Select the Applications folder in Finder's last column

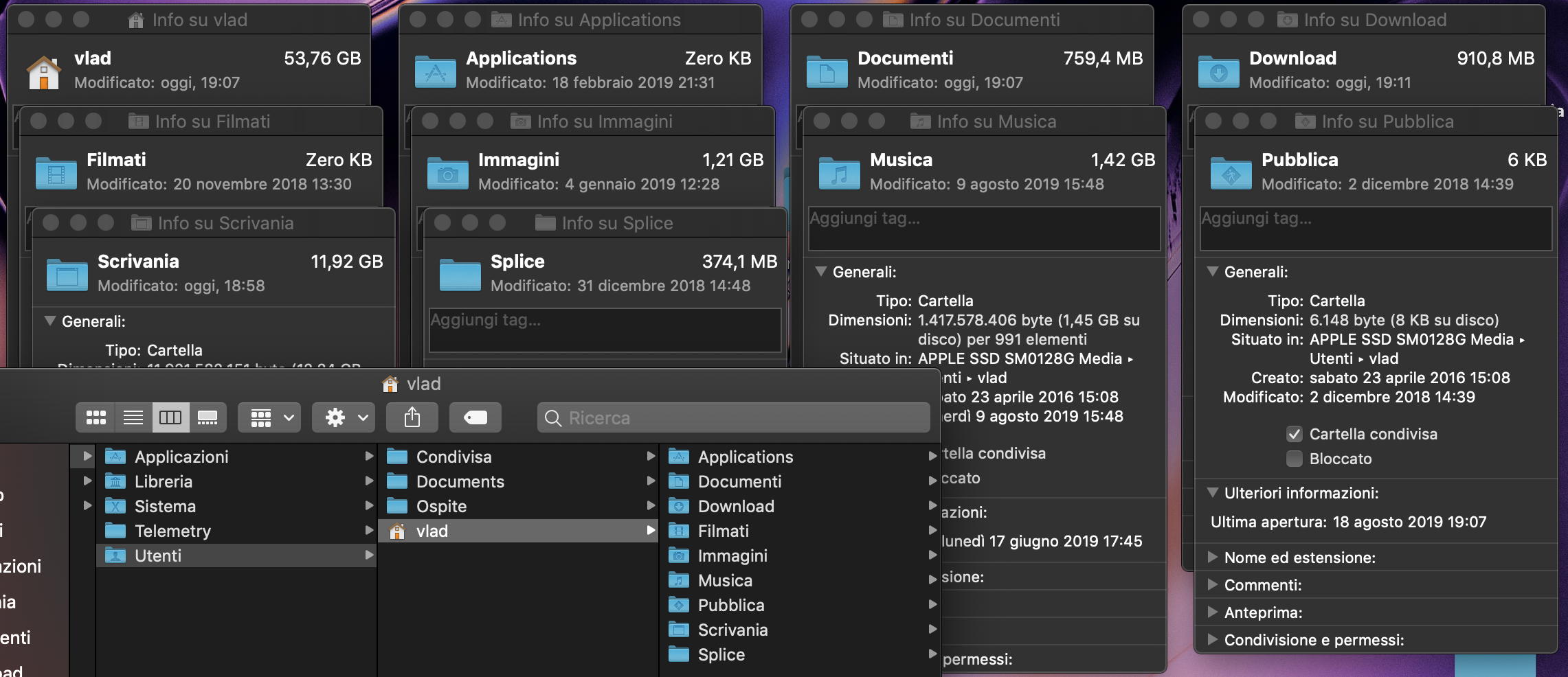click(x=800, y=457)
